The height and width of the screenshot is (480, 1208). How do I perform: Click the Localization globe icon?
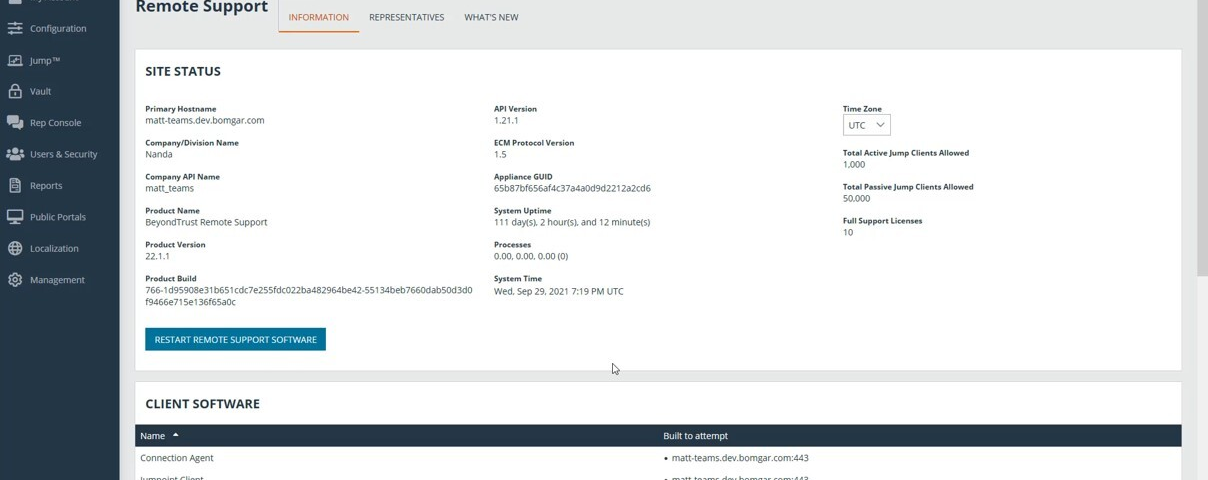point(15,248)
